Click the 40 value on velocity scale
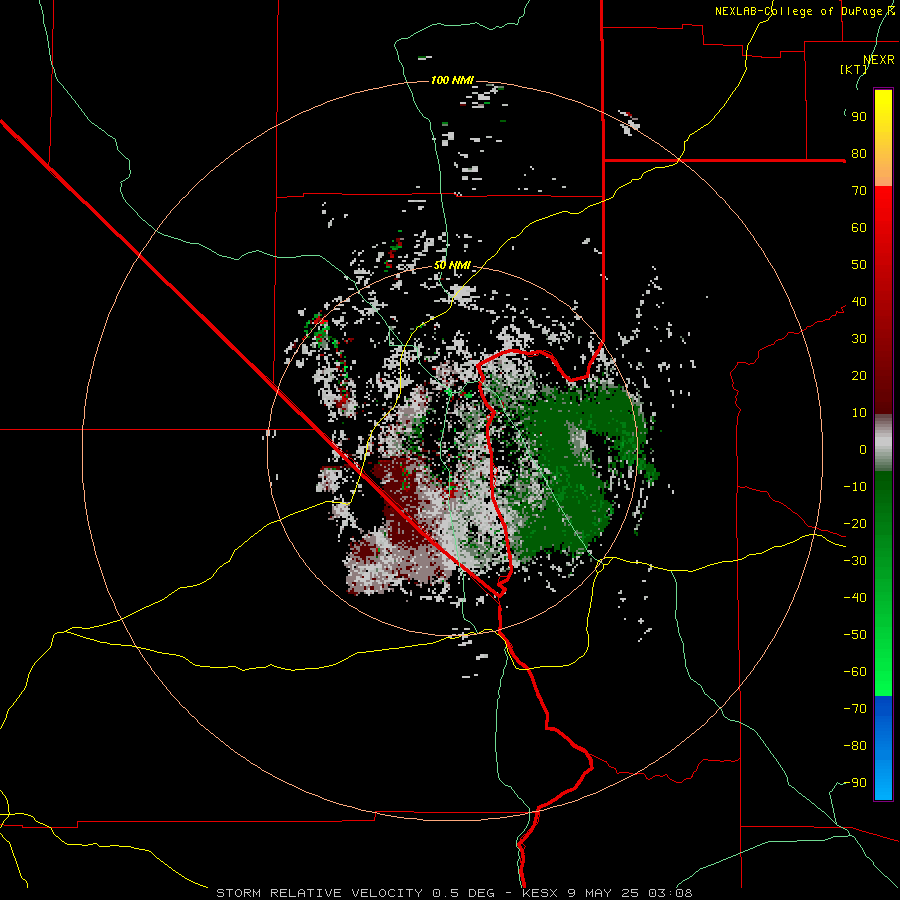 [x=859, y=301]
